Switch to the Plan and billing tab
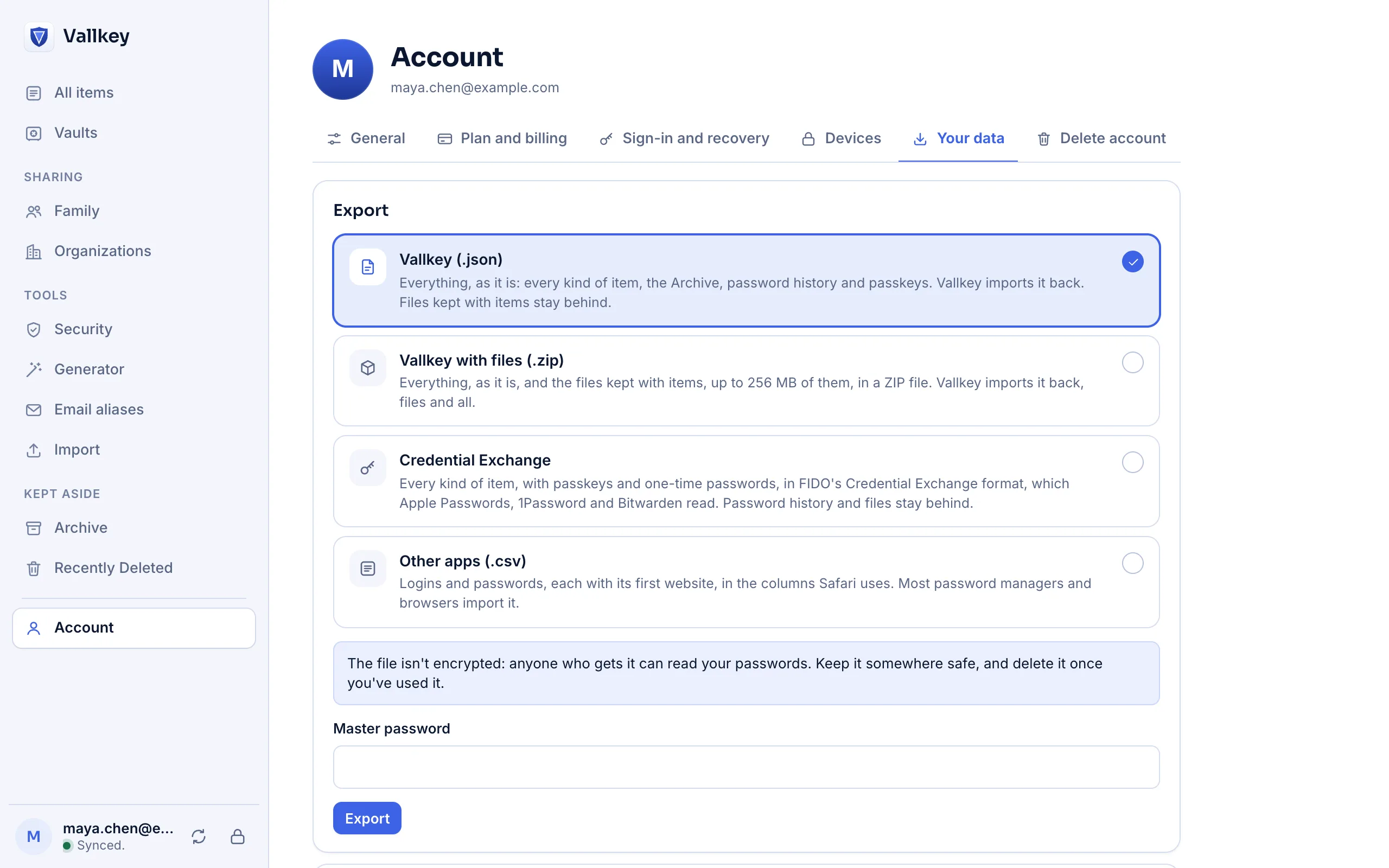This screenshot has height=868, width=1389. point(502,139)
